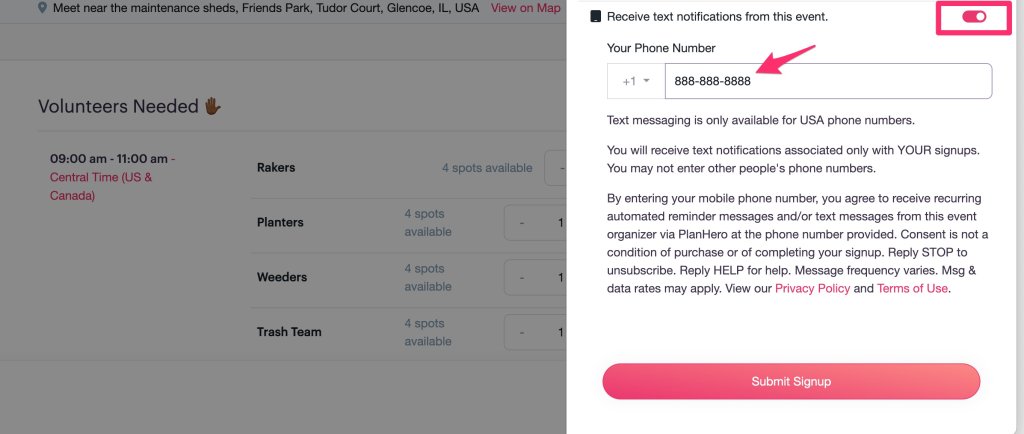This screenshot has height=434, width=1024.
Task: Open the Privacy Policy link
Action: tap(813, 288)
